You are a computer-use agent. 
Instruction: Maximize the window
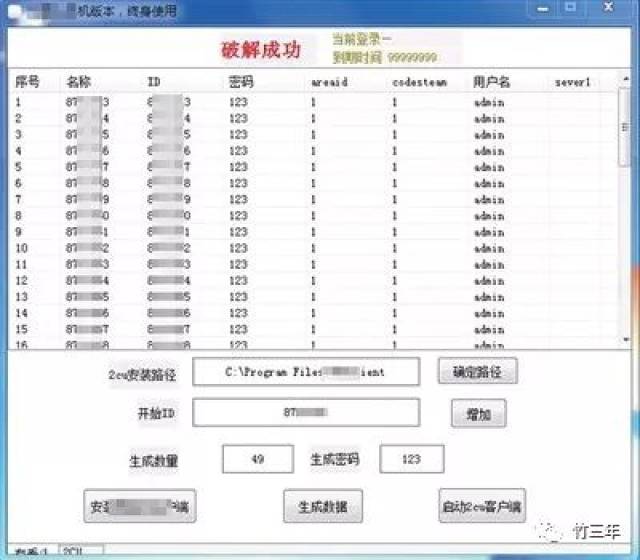pyautogui.click(x=571, y=7)
